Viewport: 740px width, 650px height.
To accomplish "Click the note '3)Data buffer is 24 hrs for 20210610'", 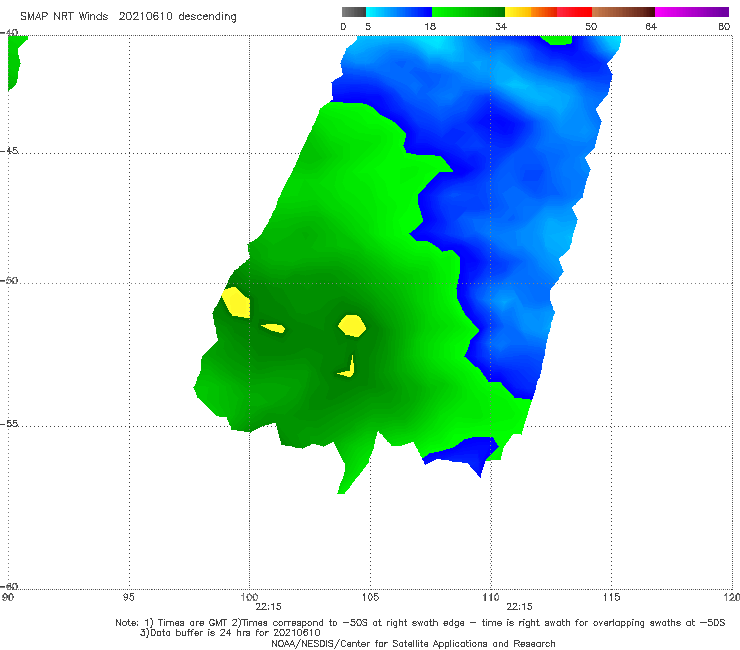I will (x=230, y=633).
